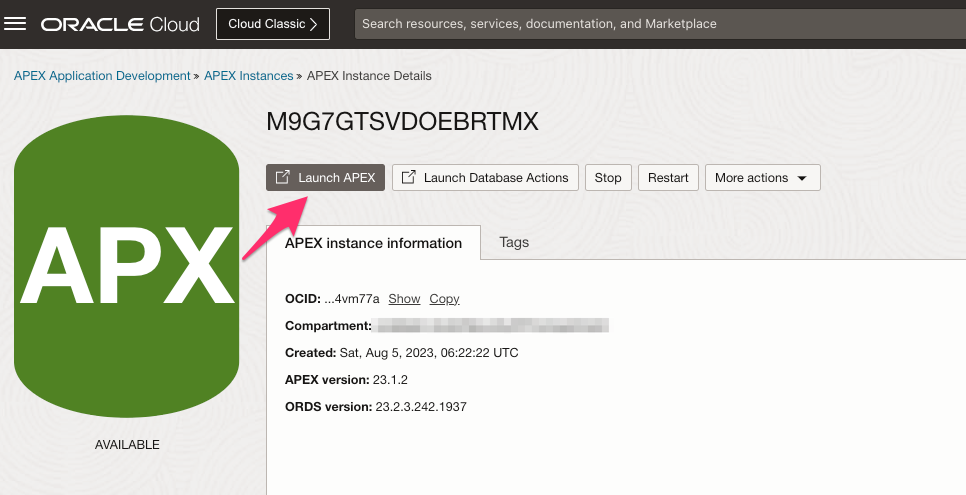Launch APEX with the external-link button
The image size is (966, 495).
tap(325, 177)
